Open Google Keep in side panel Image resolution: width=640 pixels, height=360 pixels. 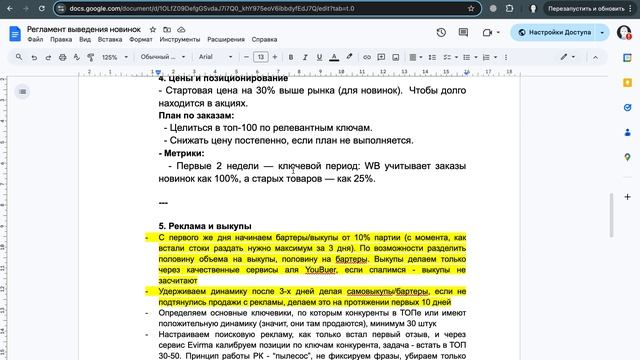(x=627, y=83)
